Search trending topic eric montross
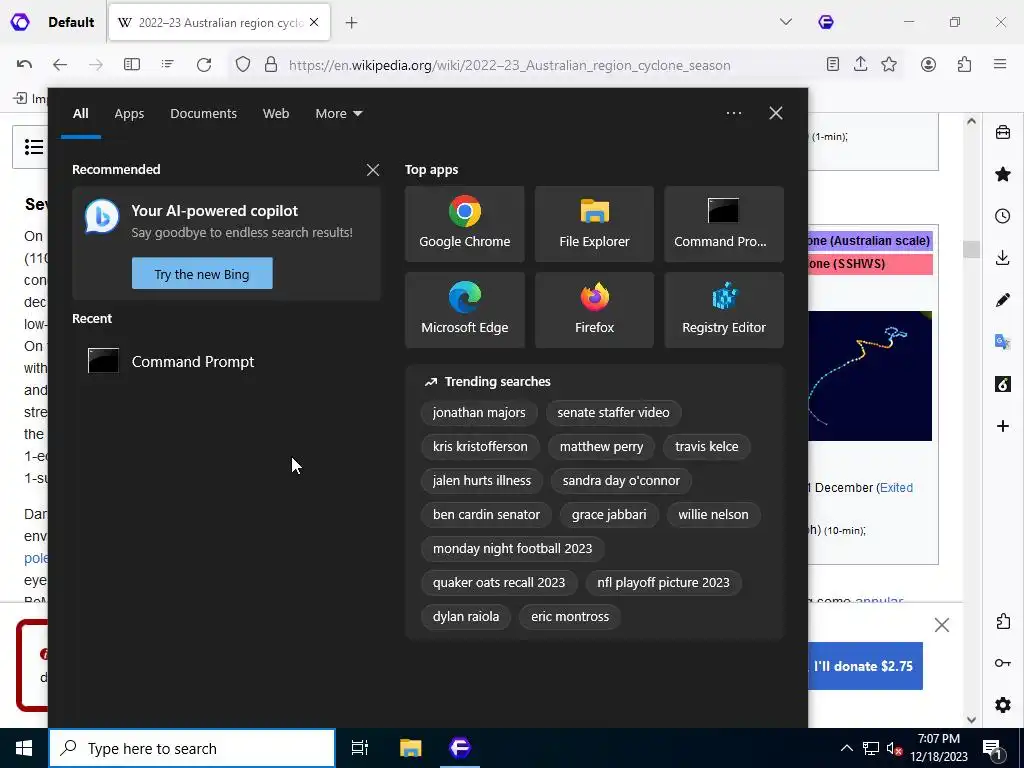 569,616
